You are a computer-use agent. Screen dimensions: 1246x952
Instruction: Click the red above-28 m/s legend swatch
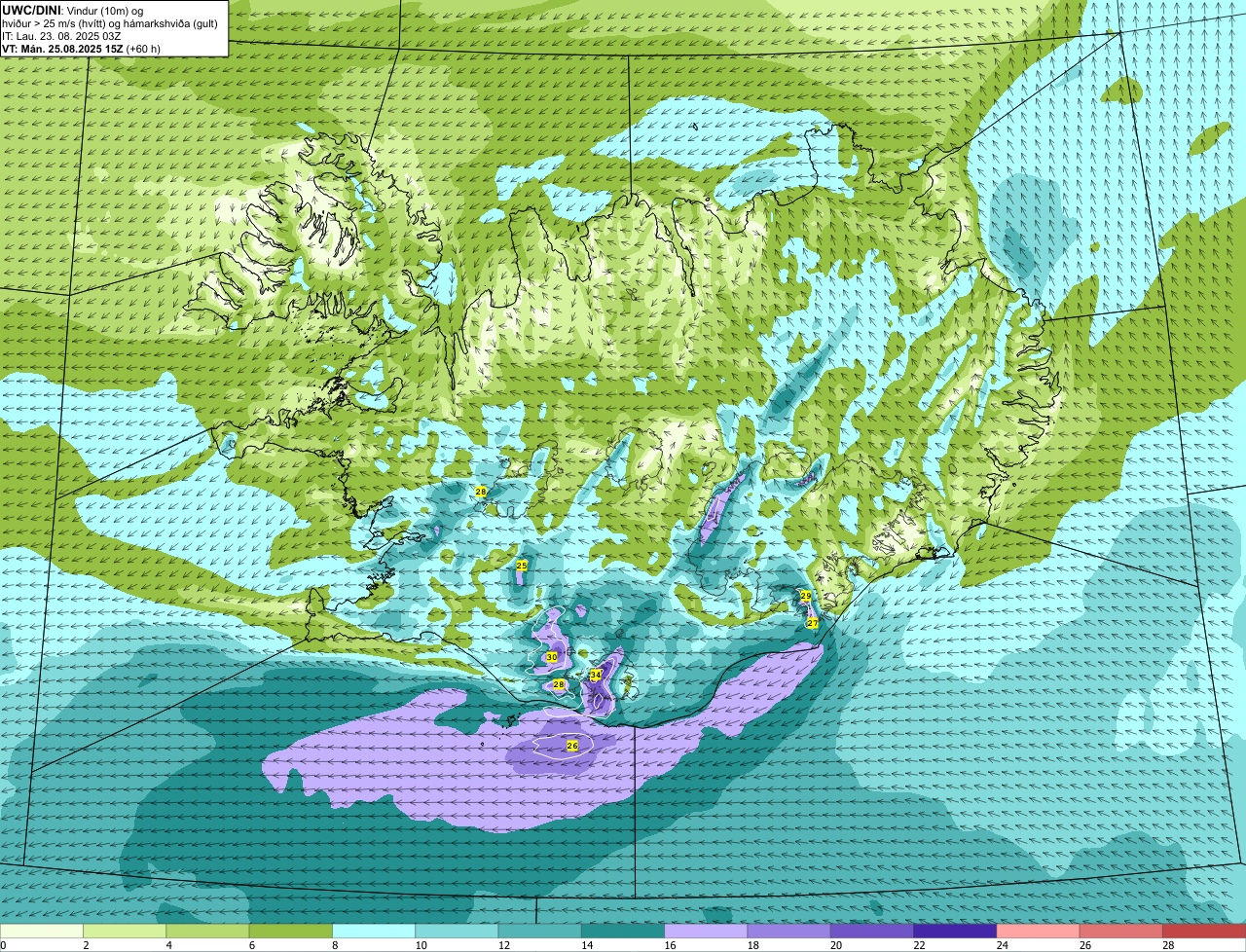pos(1204,932)
